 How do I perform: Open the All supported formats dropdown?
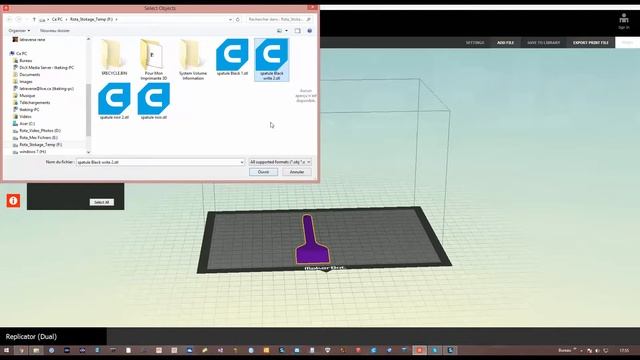pos(280,162)
